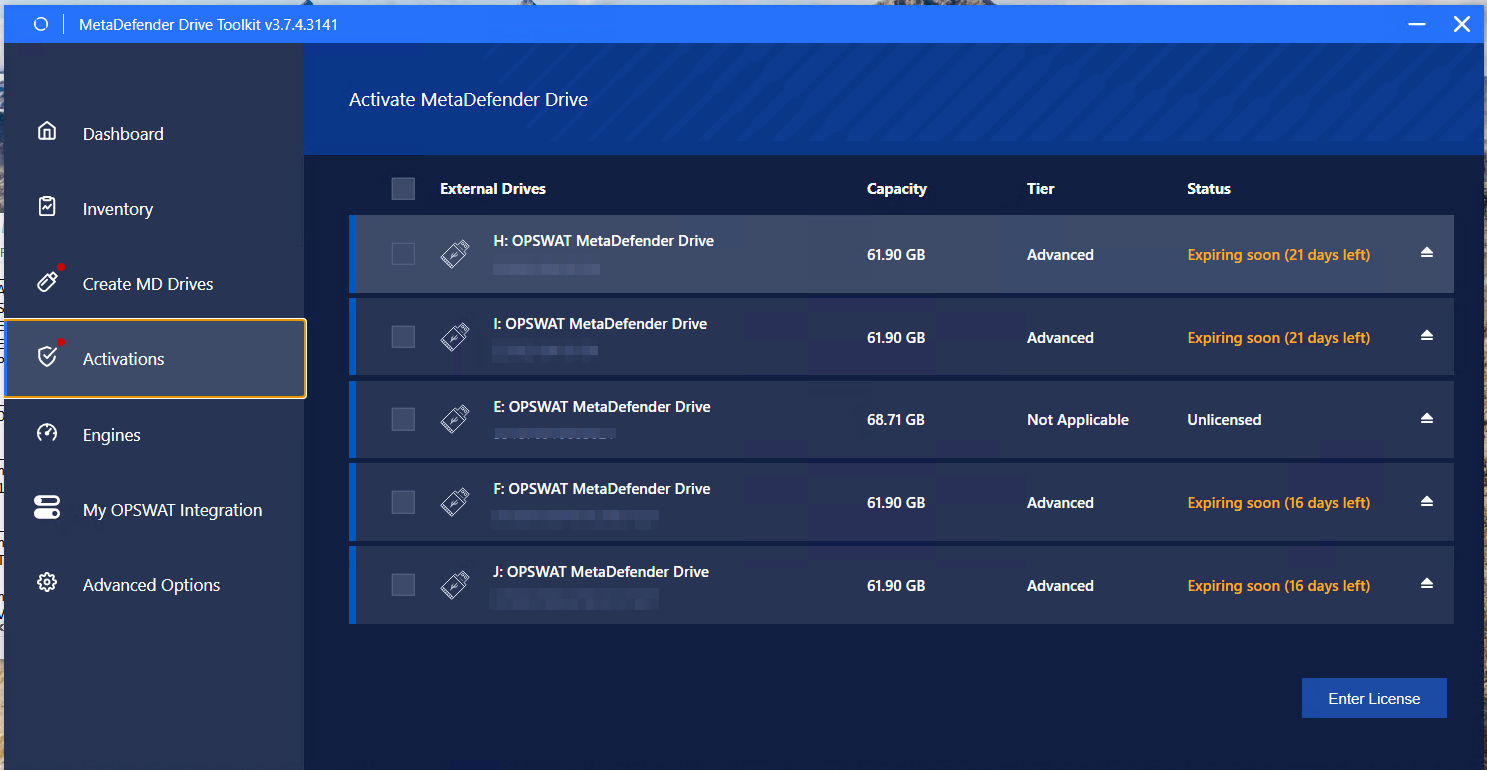Click the Capacity column header
The height and width of the screenshot is (770, 1487).
[x=897, y=189]
